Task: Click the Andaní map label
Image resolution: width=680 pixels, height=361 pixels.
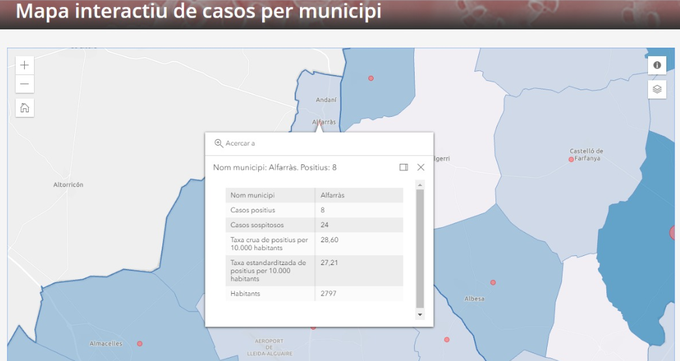Action: tap(326, 100)
